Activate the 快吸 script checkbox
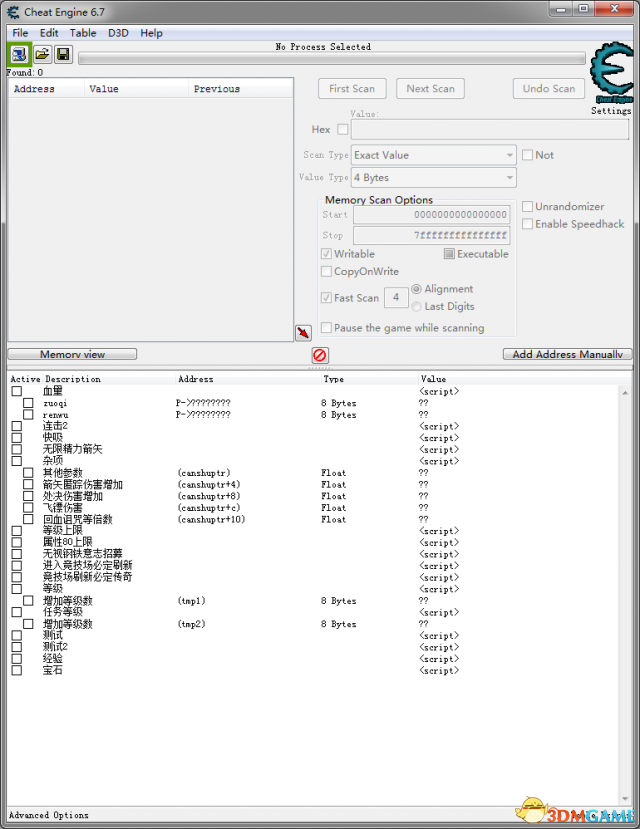This screenshot has height=829, width=640. (16, 438)
